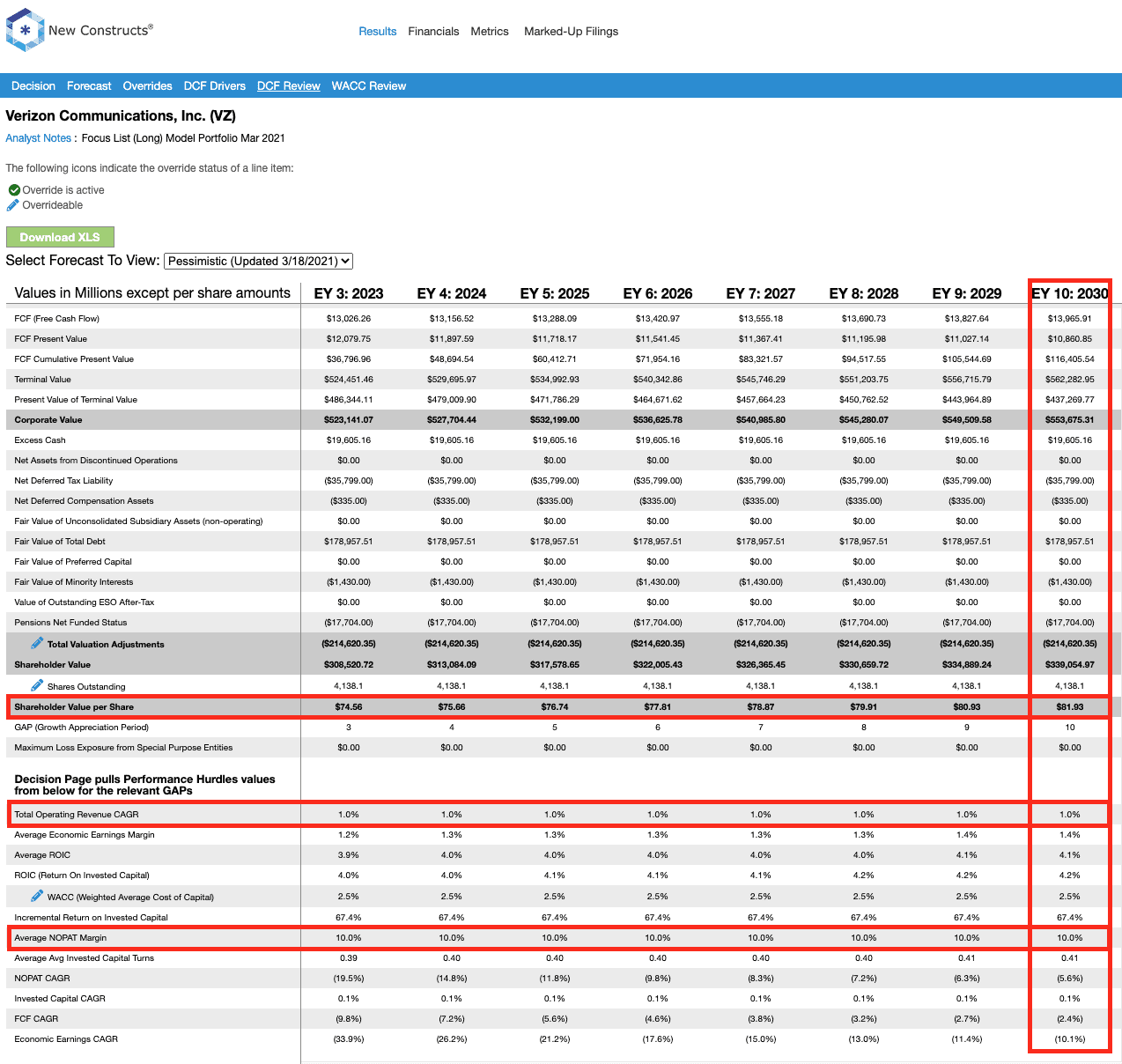Click 'Net Assets from Discontinued Operations' label
The height and width of the screenshot is (1064, 1122).
click(x=96, y=461)
